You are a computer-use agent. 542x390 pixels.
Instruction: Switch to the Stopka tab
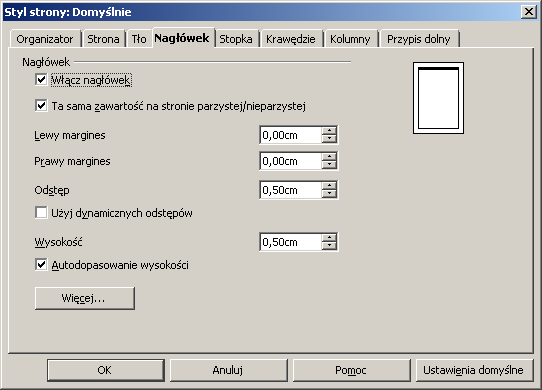click(x=236, y=39)
